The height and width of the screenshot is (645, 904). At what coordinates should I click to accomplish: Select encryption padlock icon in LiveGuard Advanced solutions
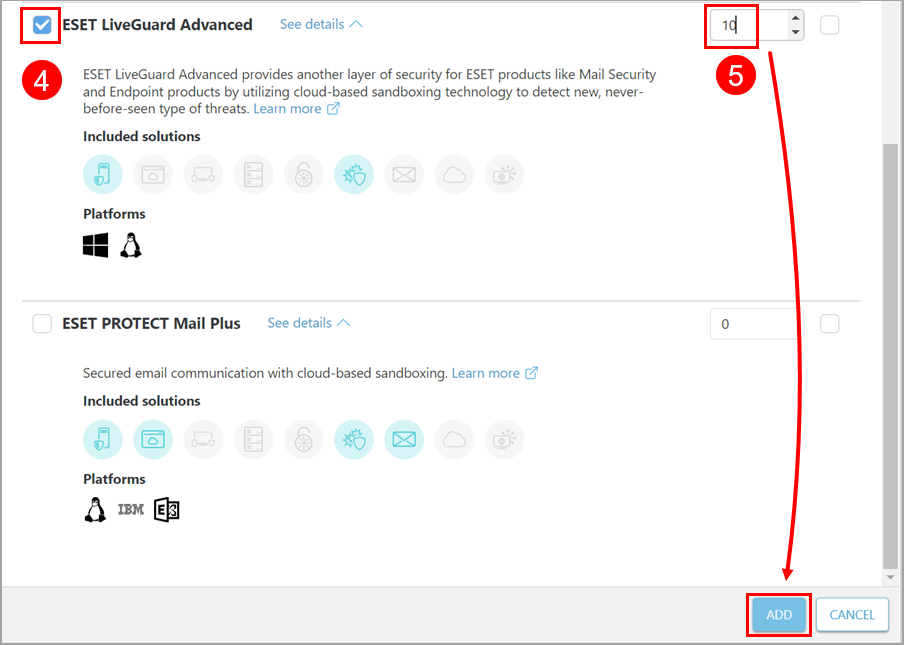[x=303, y=174]
